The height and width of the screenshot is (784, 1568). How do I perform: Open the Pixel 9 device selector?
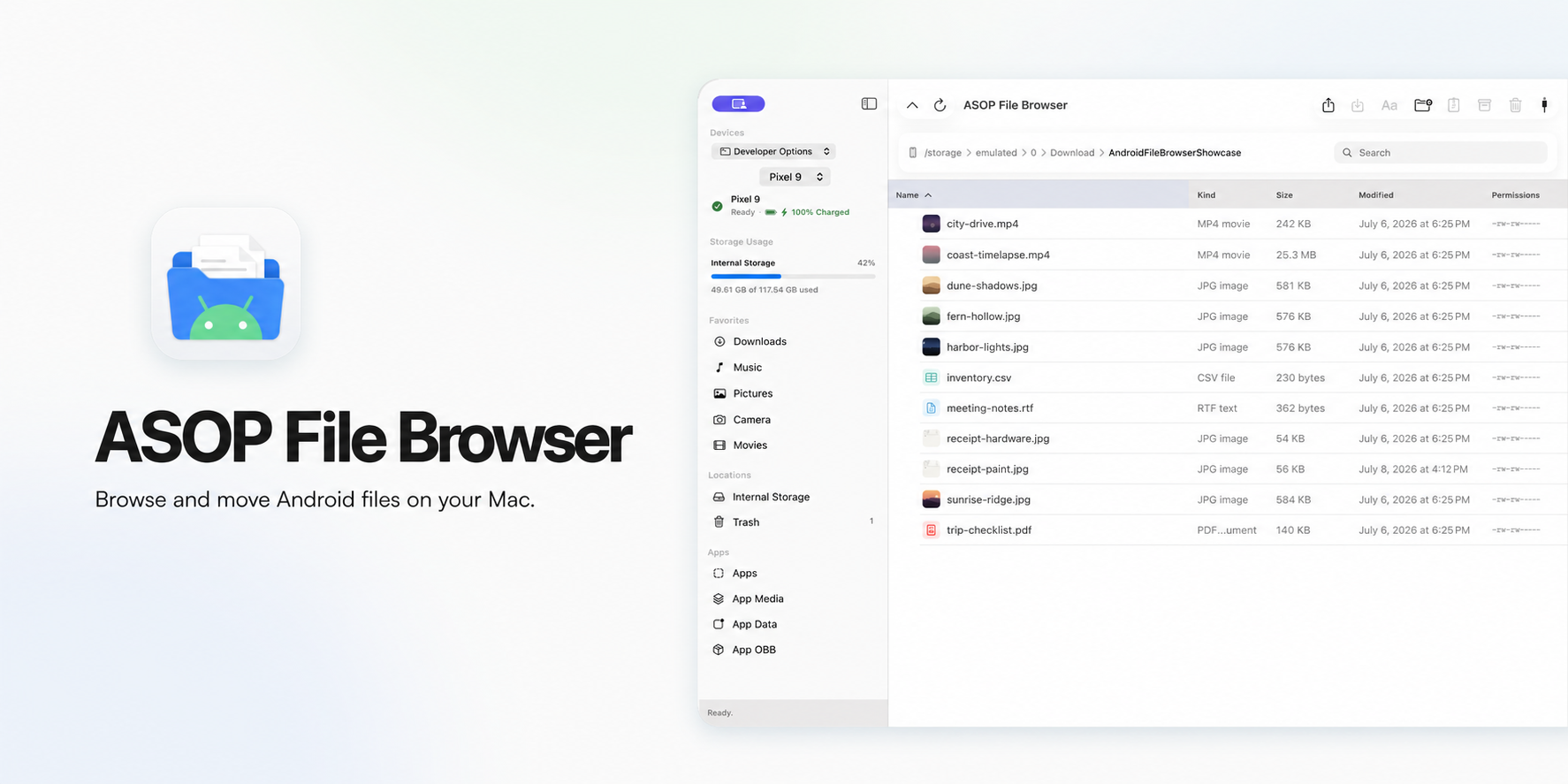click(795, 177)
